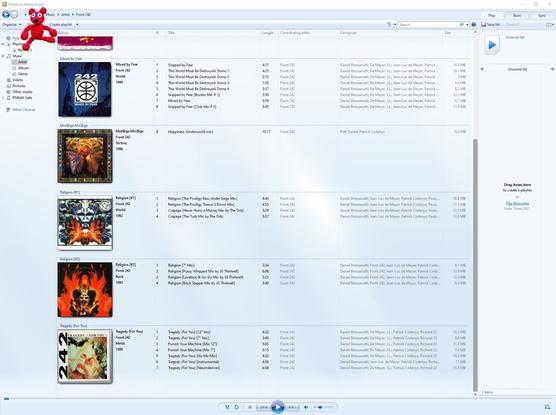Skip to the previous track
The height and width of the screenshot is (415, 556).
click(263, 407)
